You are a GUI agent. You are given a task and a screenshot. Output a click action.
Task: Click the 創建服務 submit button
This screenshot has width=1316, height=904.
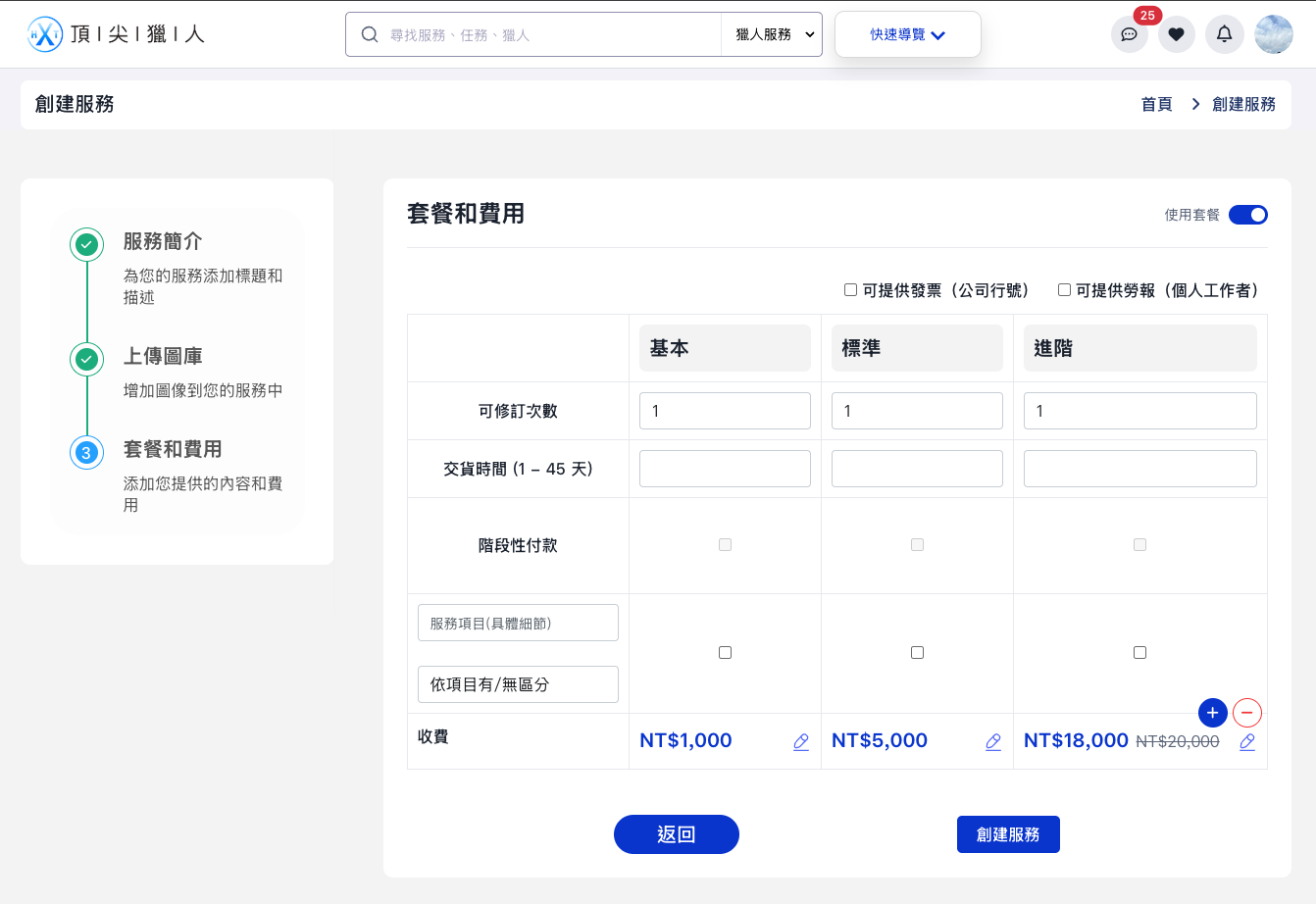pos(1008,834)
